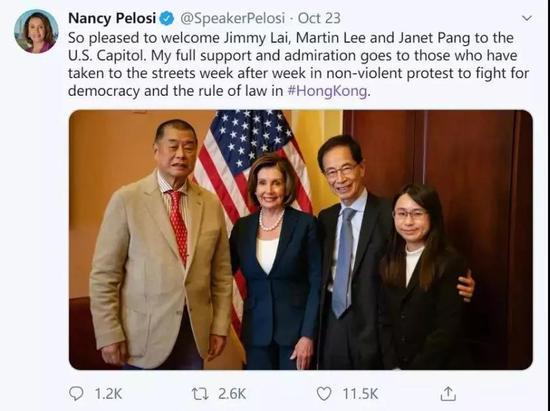Click the Nancy Pelosi display name
The height and width of the screenshot is (411, 550).
click(x=112, y=18)
